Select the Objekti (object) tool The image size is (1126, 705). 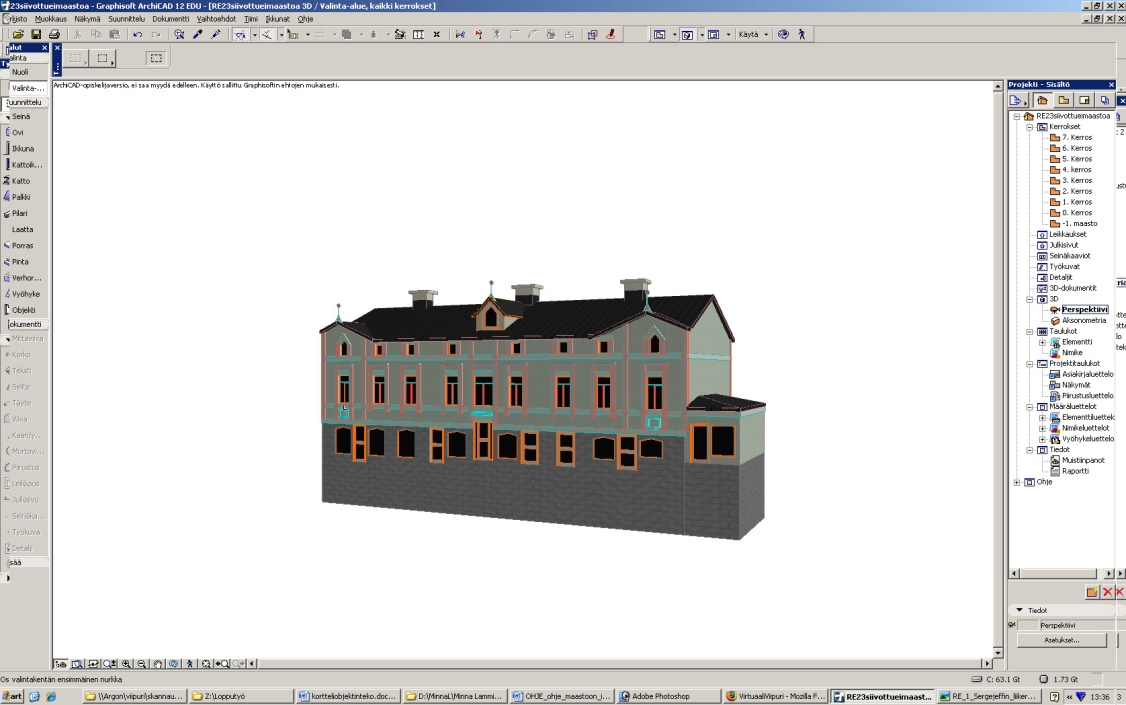[x=24, y=310]
